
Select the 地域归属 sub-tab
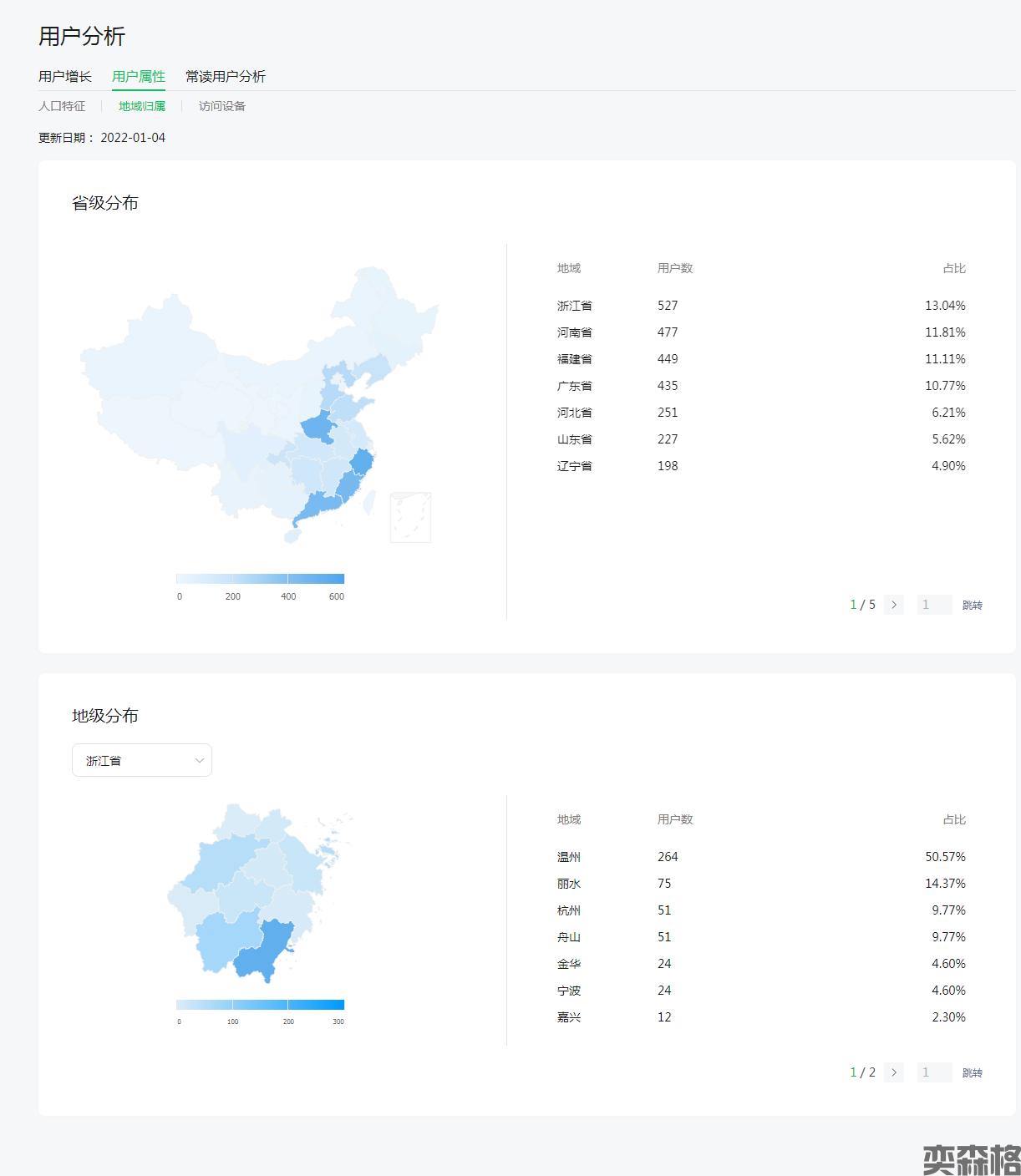pos(142,106)
